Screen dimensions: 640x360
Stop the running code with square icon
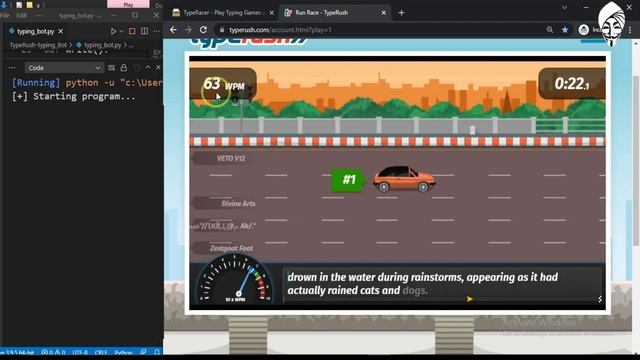[x=132, y=31]
